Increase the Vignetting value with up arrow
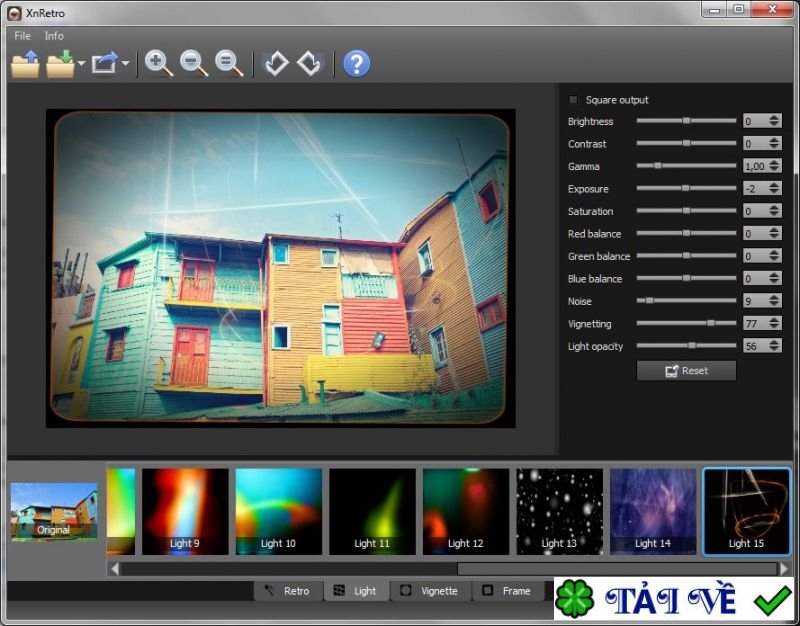Image resolution: width=800 pixels, height=626 pixels. (x=774, y=320)
